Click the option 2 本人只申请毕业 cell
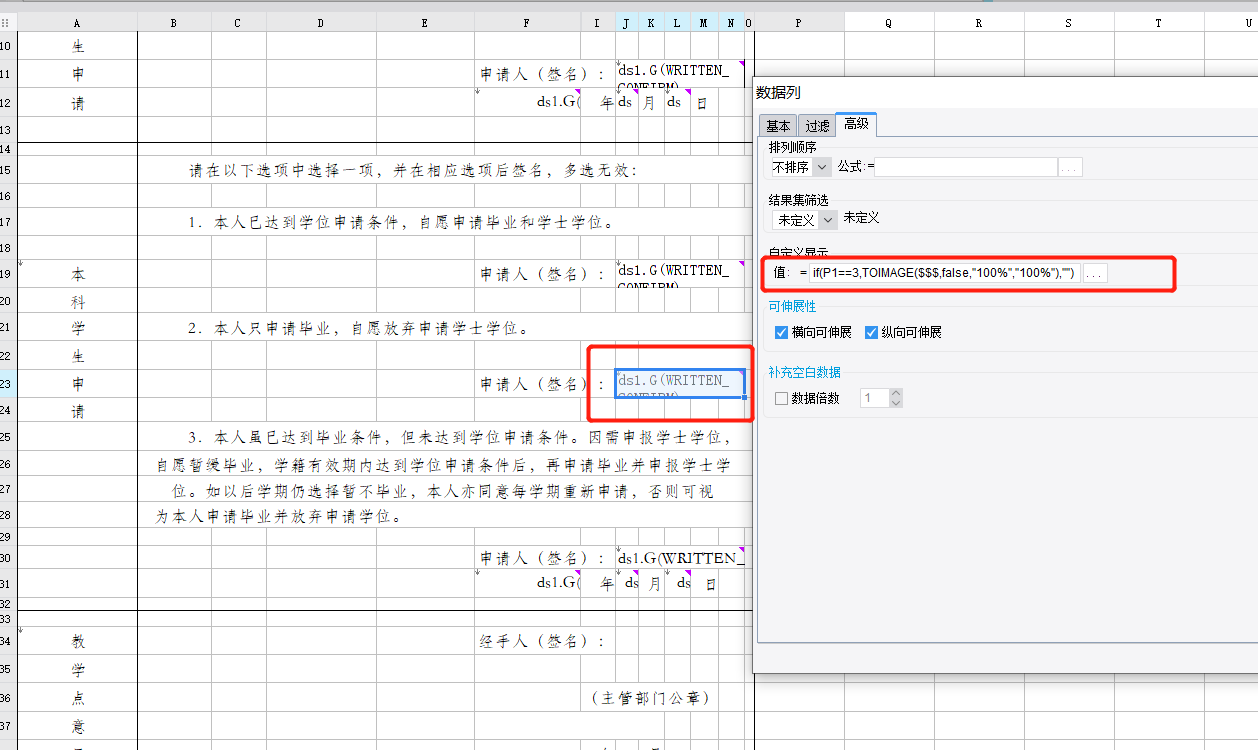The image size is (1258, 750). pos(360,328)
